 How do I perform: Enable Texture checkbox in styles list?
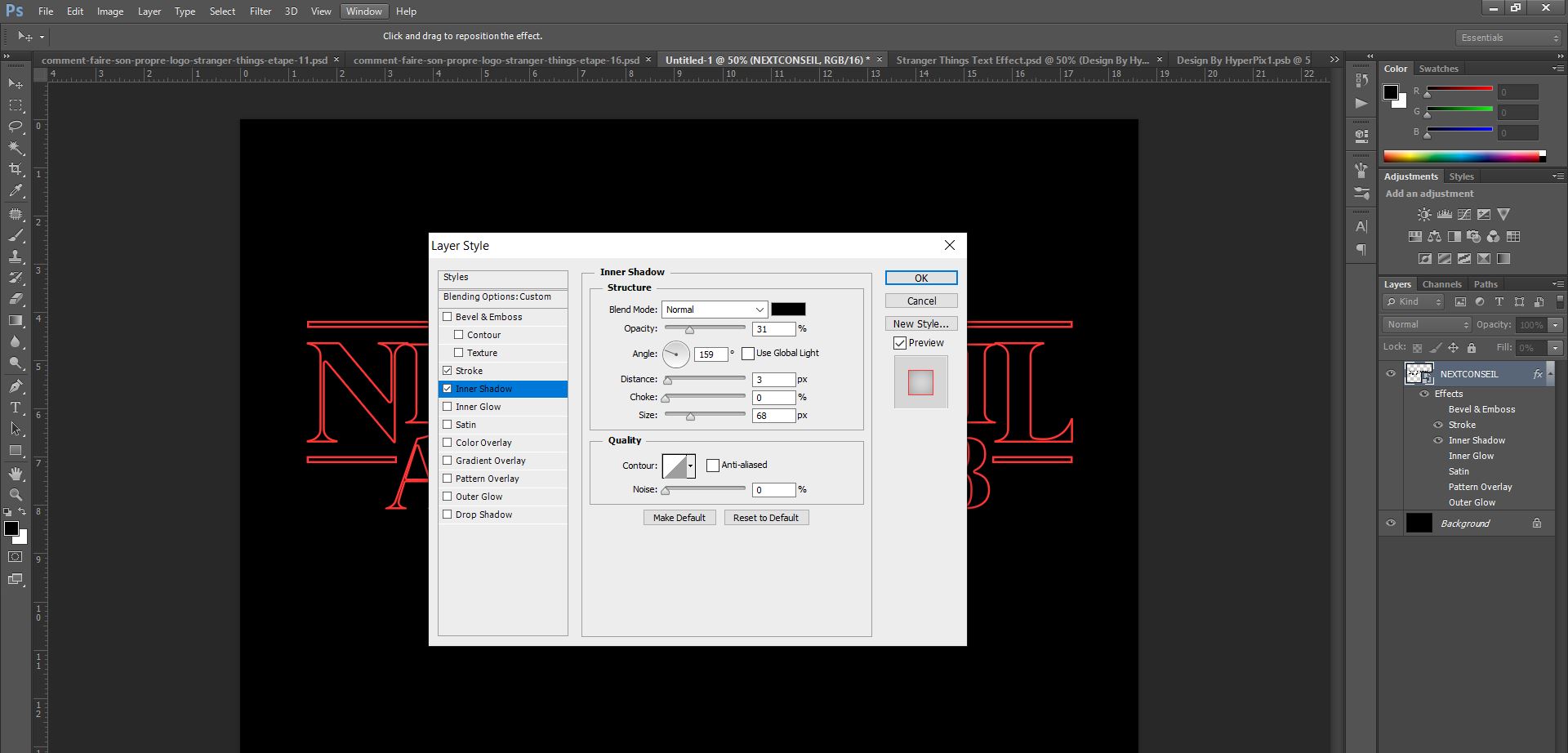point(459,353)
